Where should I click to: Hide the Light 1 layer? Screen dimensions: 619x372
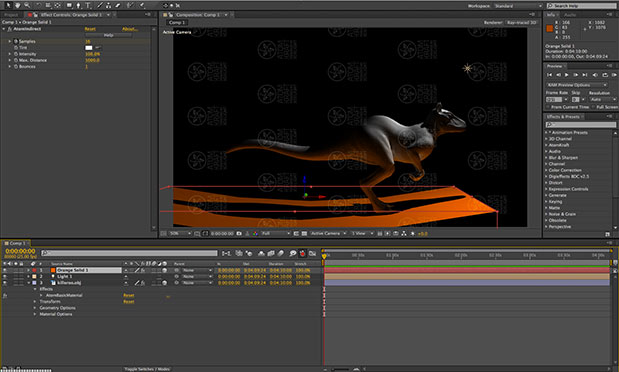point(5,276)
